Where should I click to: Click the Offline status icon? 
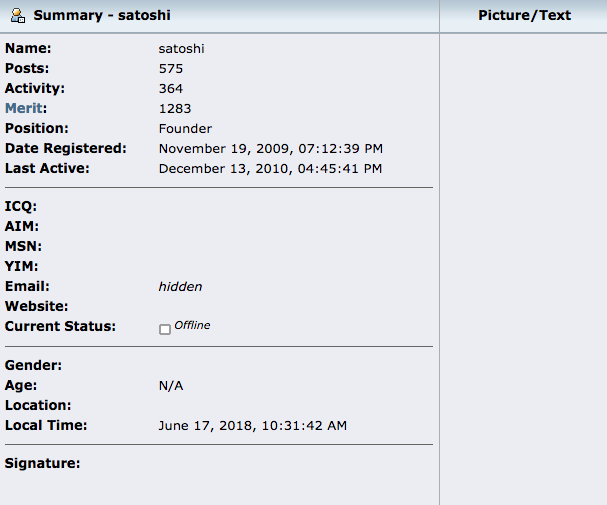coord(165,329)
